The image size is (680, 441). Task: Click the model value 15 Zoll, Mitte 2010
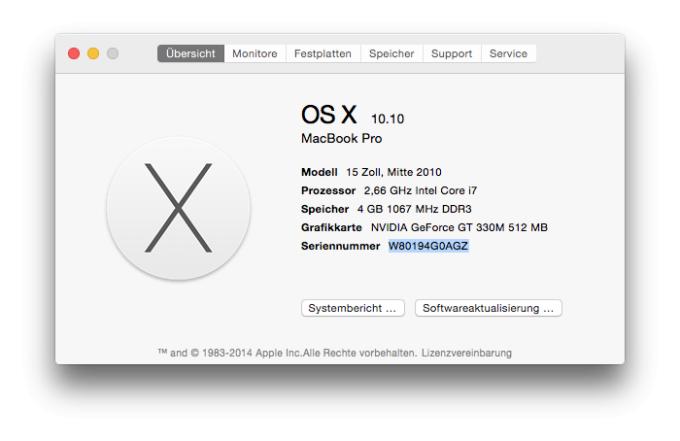tap(394, 172)
